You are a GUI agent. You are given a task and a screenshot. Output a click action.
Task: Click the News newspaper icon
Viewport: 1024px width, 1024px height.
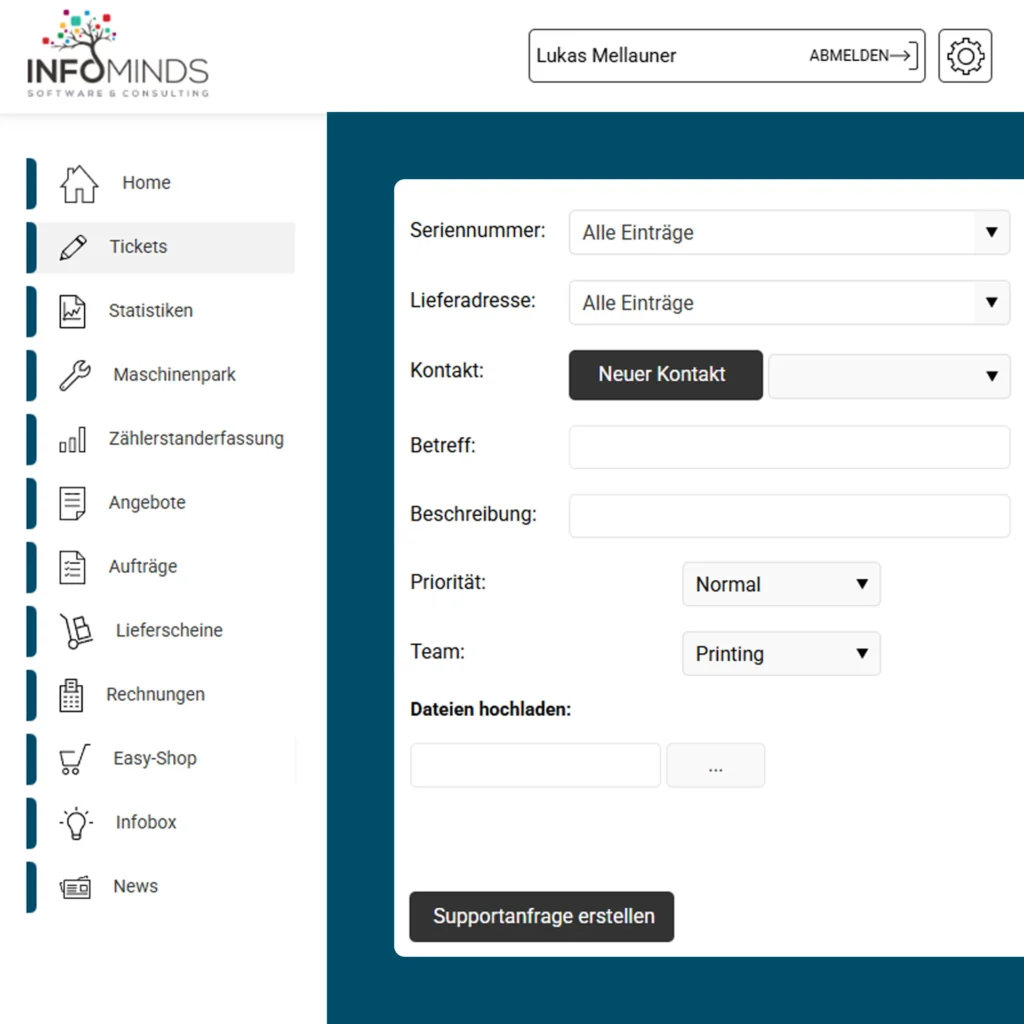coord(74,886)
